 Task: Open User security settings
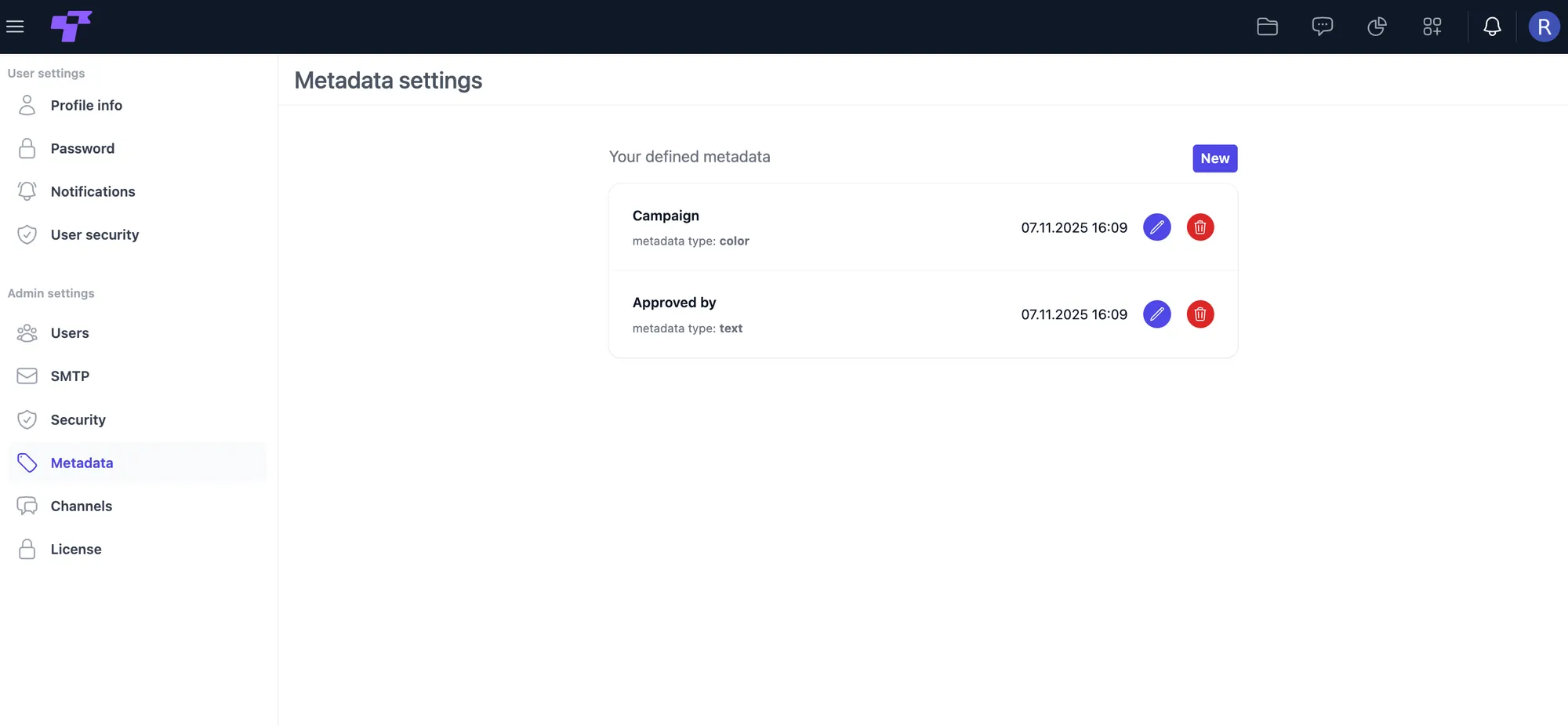pos(137,234)
